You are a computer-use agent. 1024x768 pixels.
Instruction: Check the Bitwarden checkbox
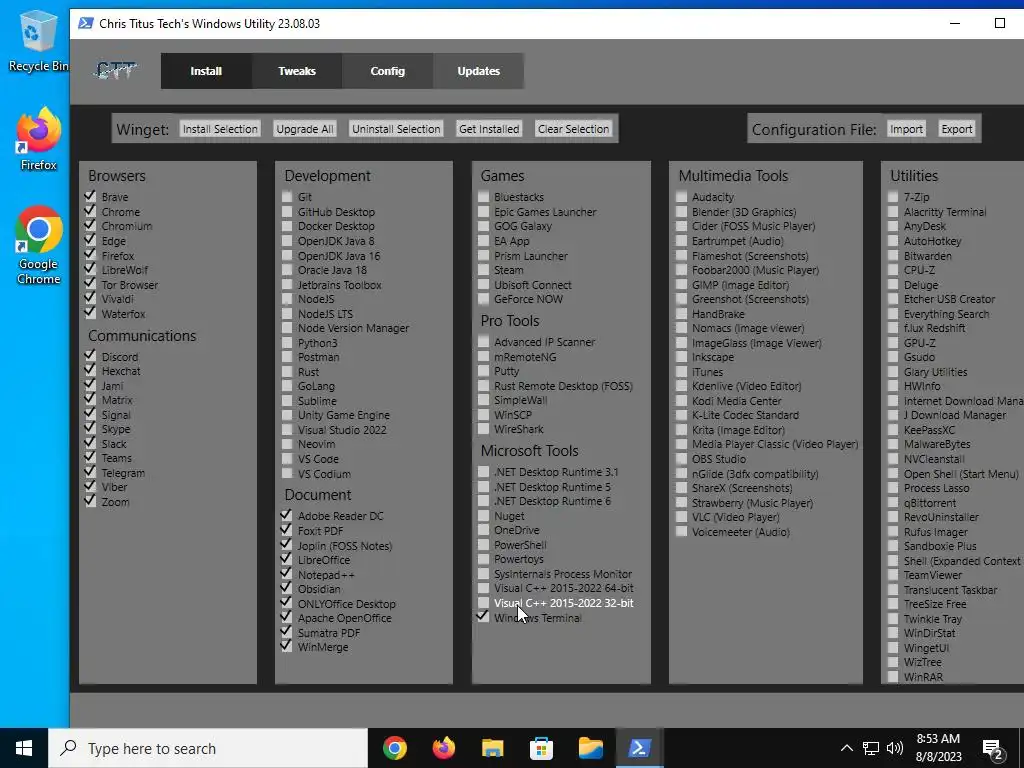(x=893, y=255)
